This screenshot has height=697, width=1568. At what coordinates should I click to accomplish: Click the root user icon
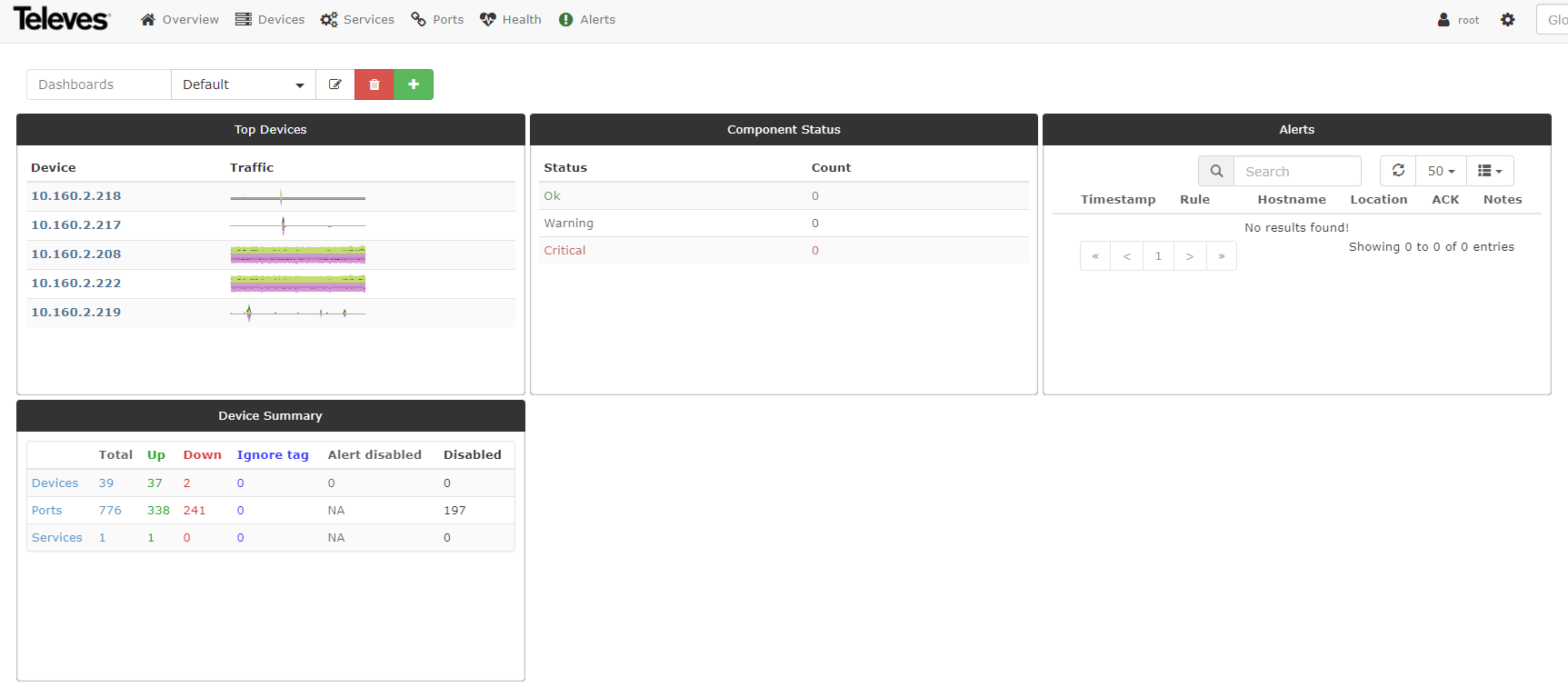click(1443, 20)
